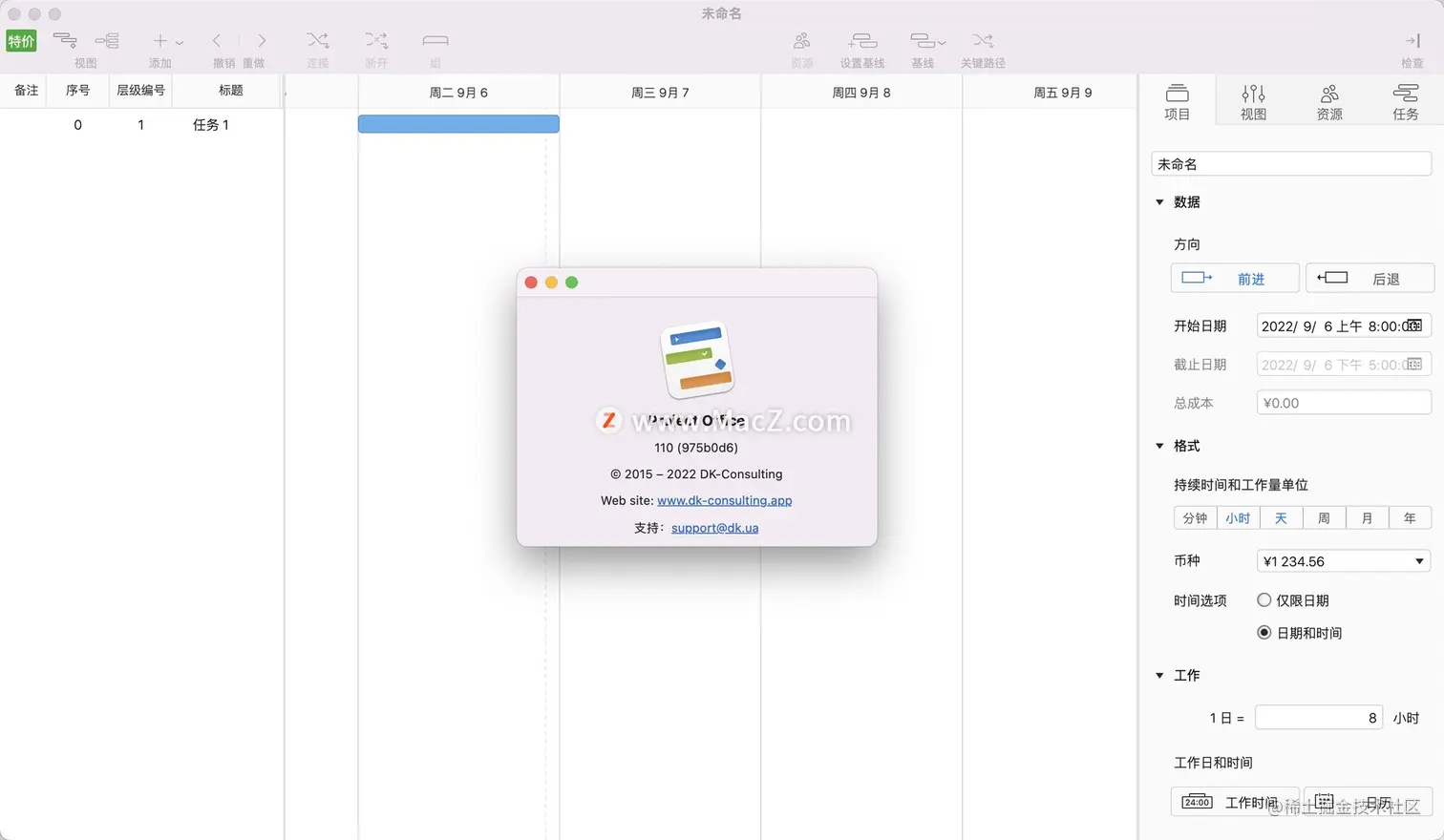Click the Project Office app icon in About

tap(697, 360)
